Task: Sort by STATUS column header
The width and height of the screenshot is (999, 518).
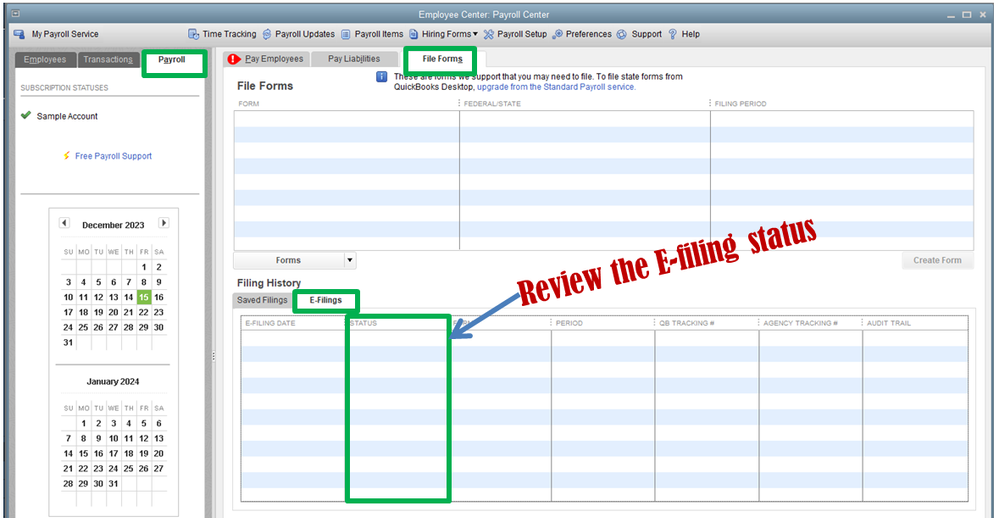Action: [x=364, y=323]
